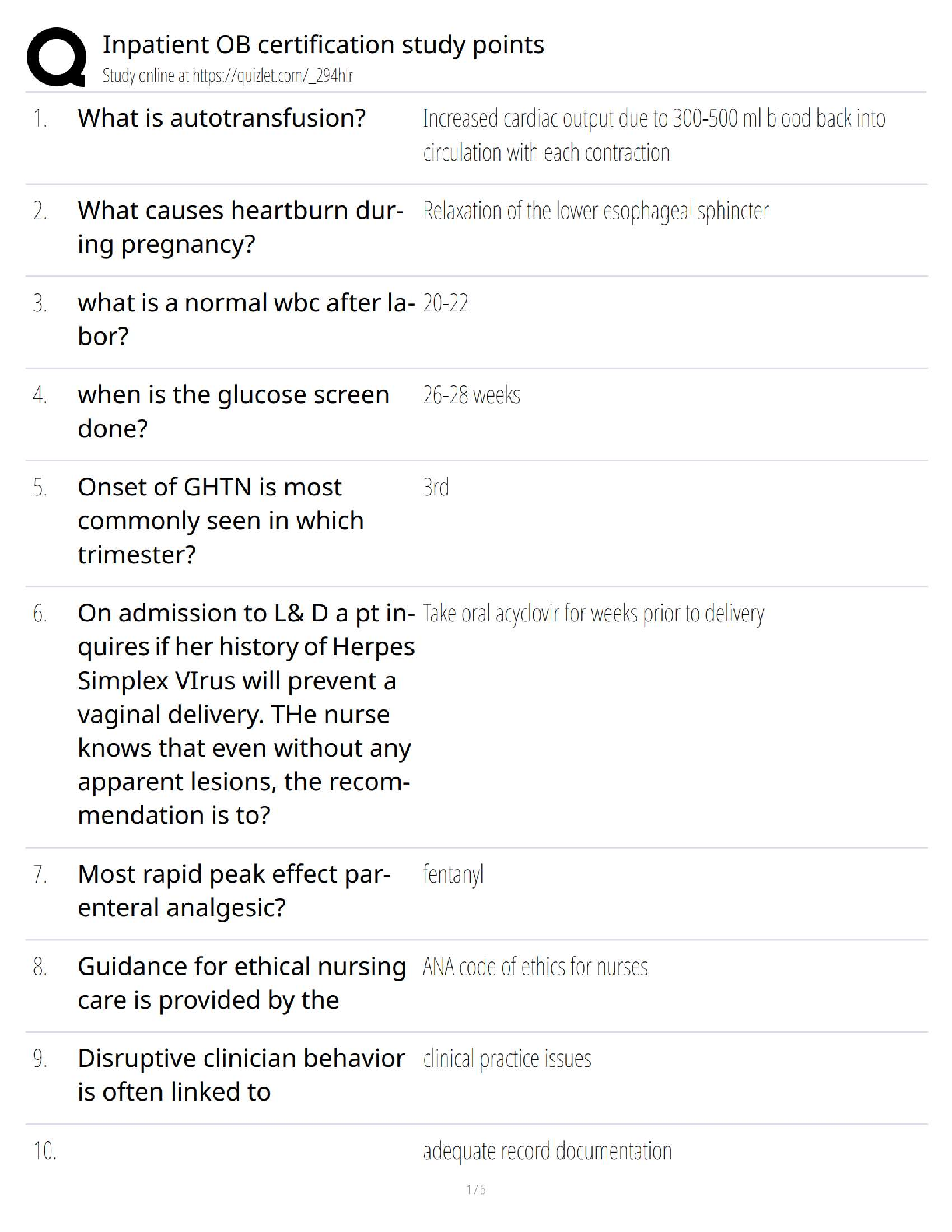This screenshot has height=1232, width=952.
Task: Click the answer '26-28 weeks'
Action: pyautogui.click(x=471, y=395)
